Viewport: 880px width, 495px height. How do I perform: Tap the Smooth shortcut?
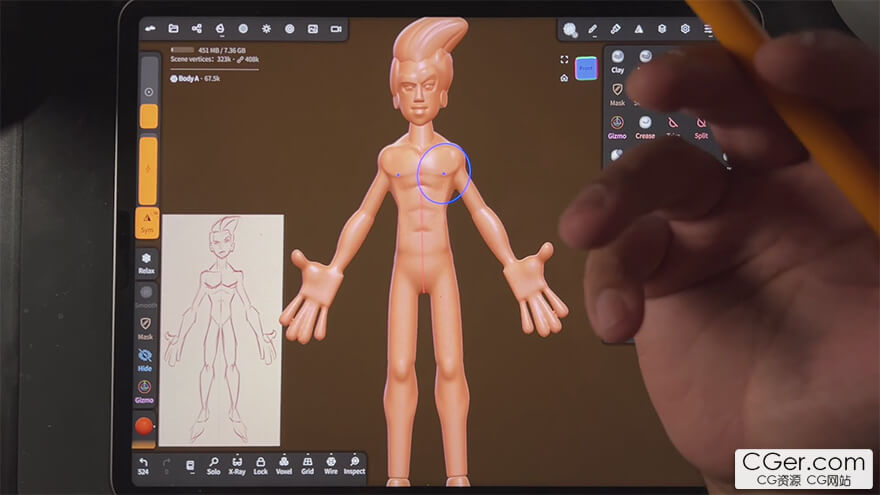146,297
